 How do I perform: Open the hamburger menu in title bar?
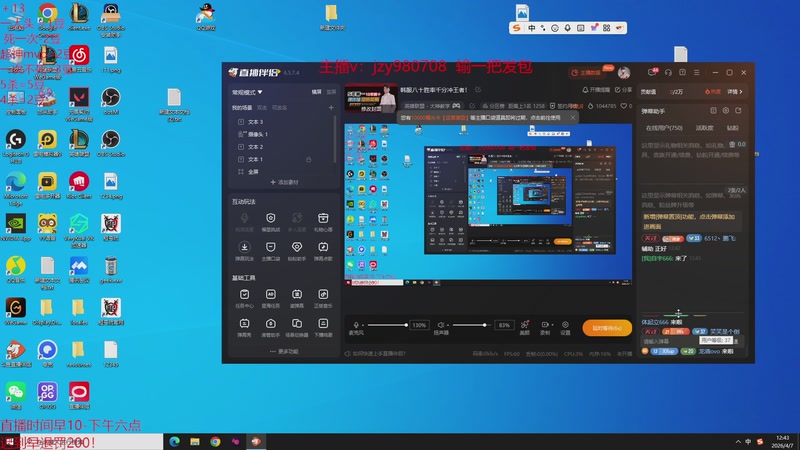pyautogui.click(x=696, y=72)
